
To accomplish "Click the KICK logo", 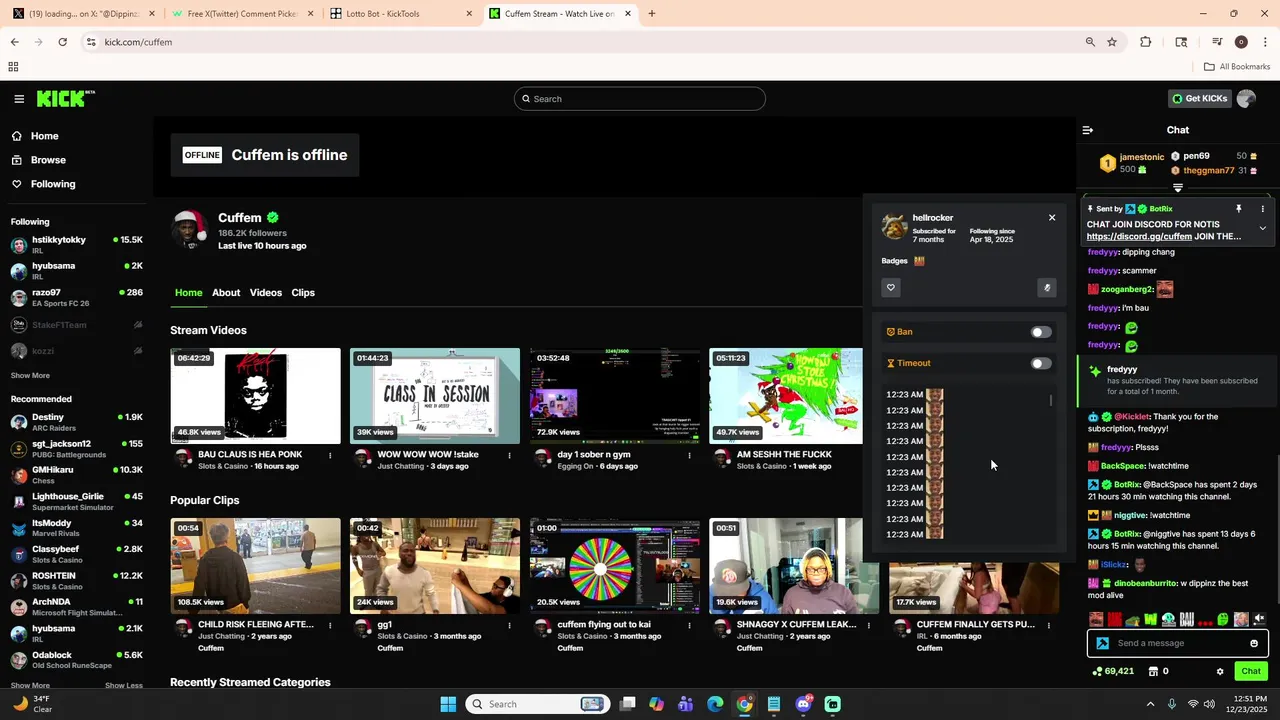I will click(65, 99).
